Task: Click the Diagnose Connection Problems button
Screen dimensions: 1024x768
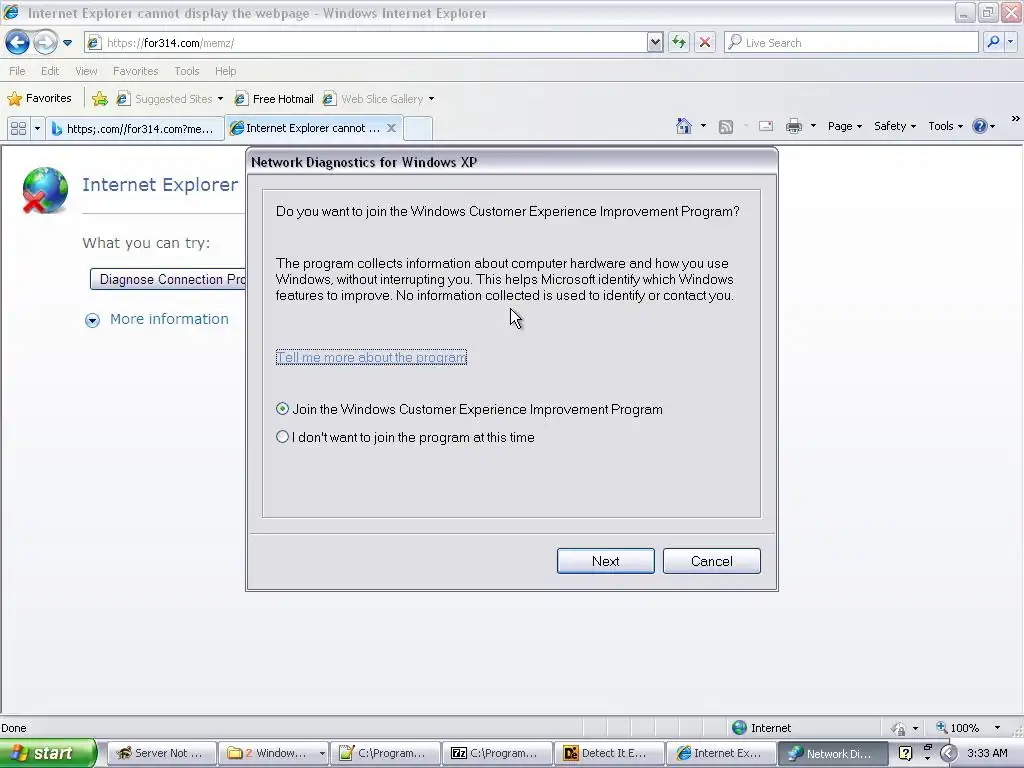Action: pos(168,280)
